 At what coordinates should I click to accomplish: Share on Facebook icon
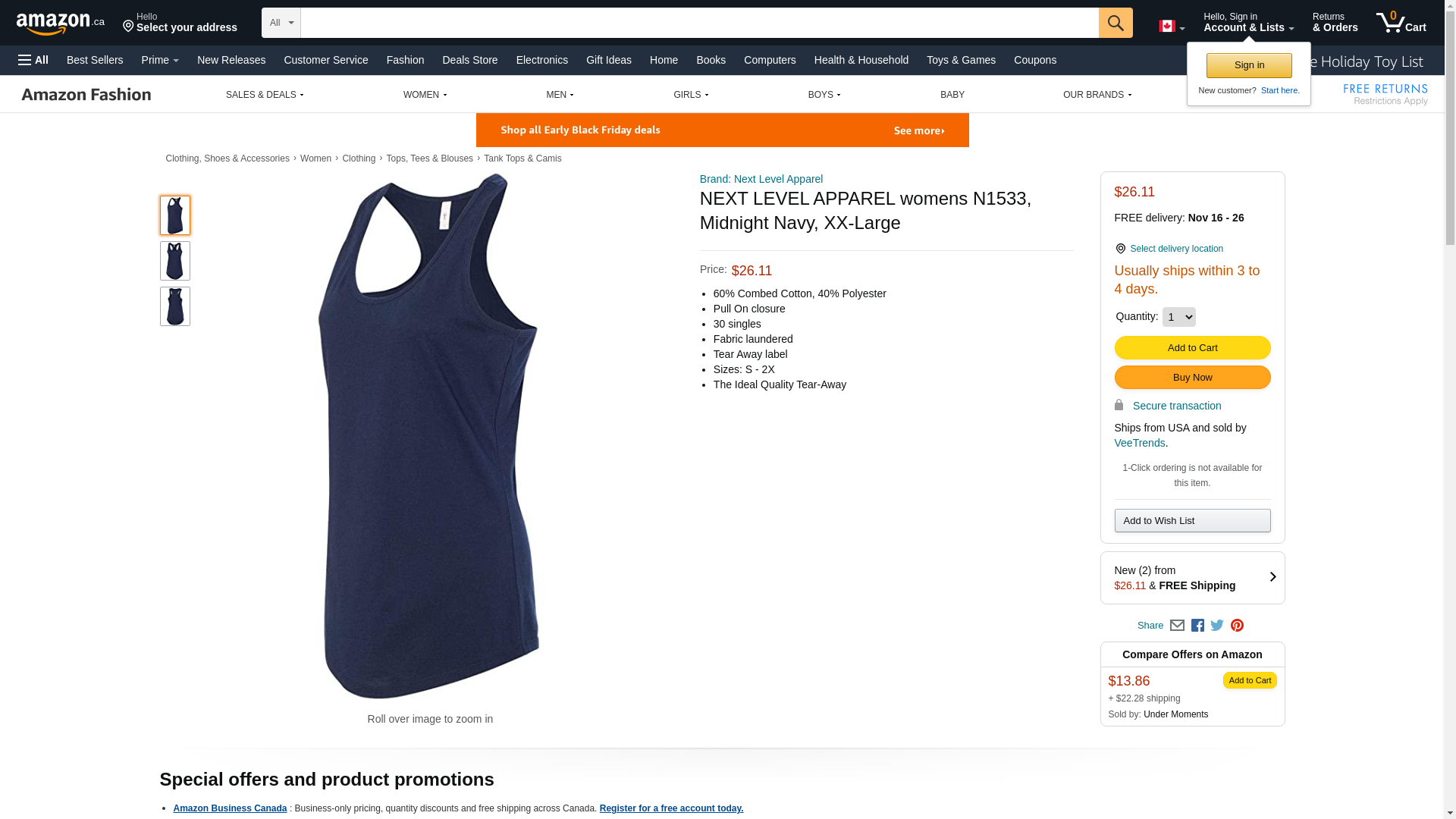point(1197,626)
